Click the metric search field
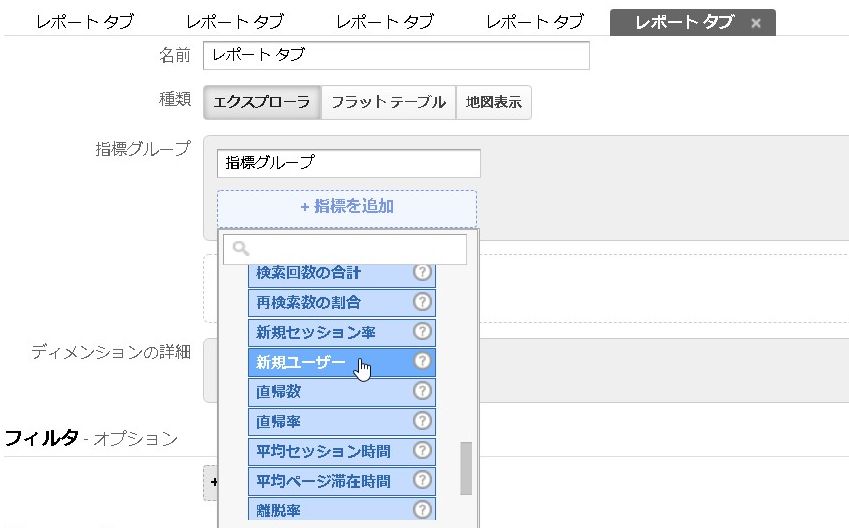This screenshot has height=528, width=849. click(345, 249)
